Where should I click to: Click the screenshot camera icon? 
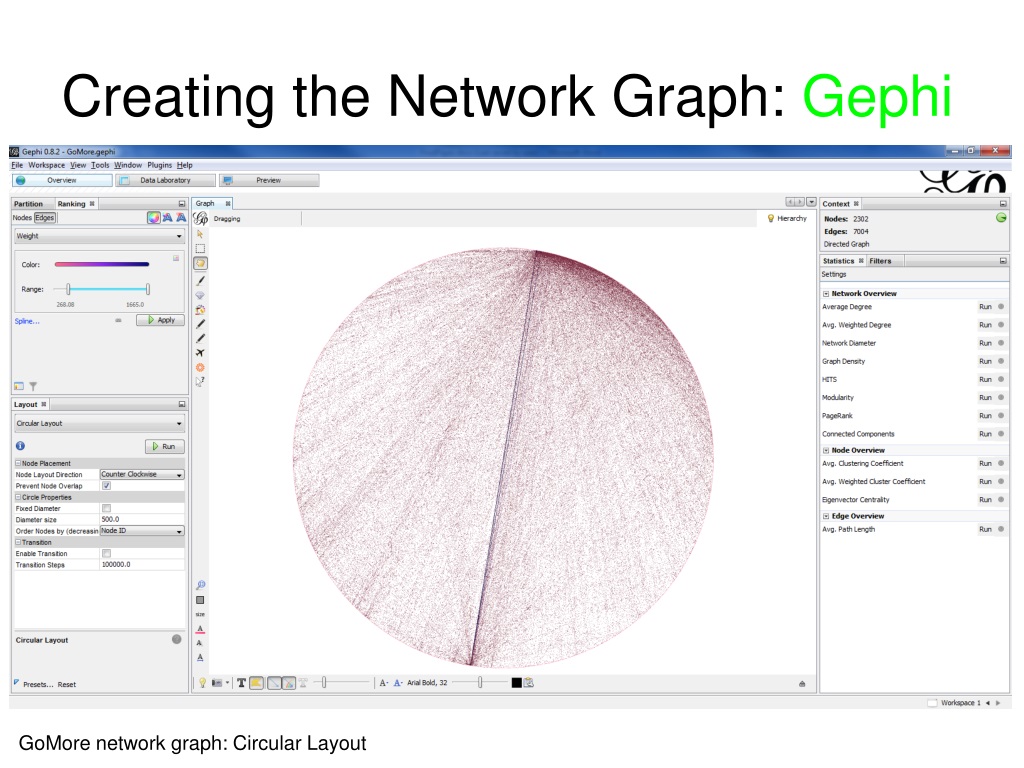click(217, 683)
